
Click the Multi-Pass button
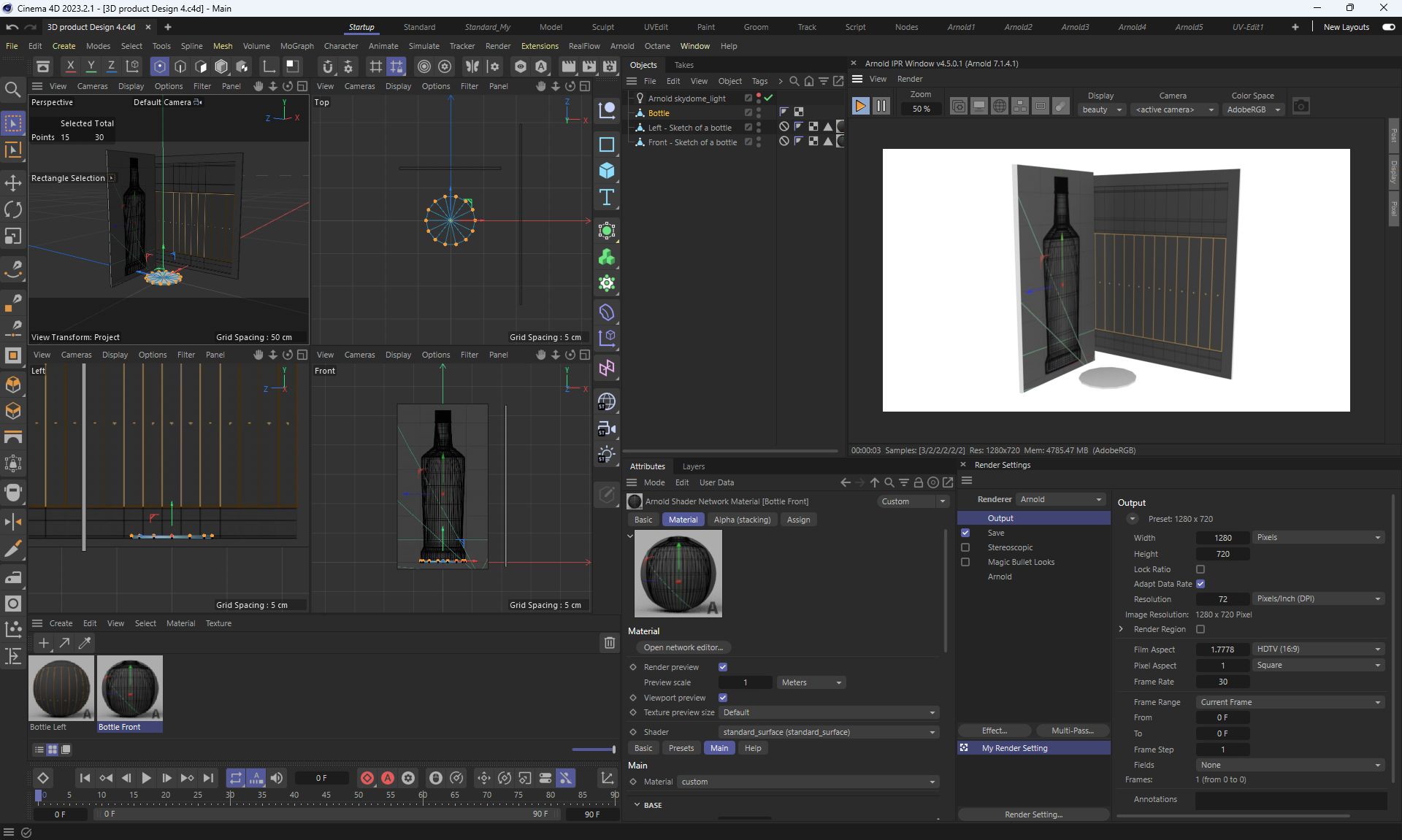(x=1072, y=731)
